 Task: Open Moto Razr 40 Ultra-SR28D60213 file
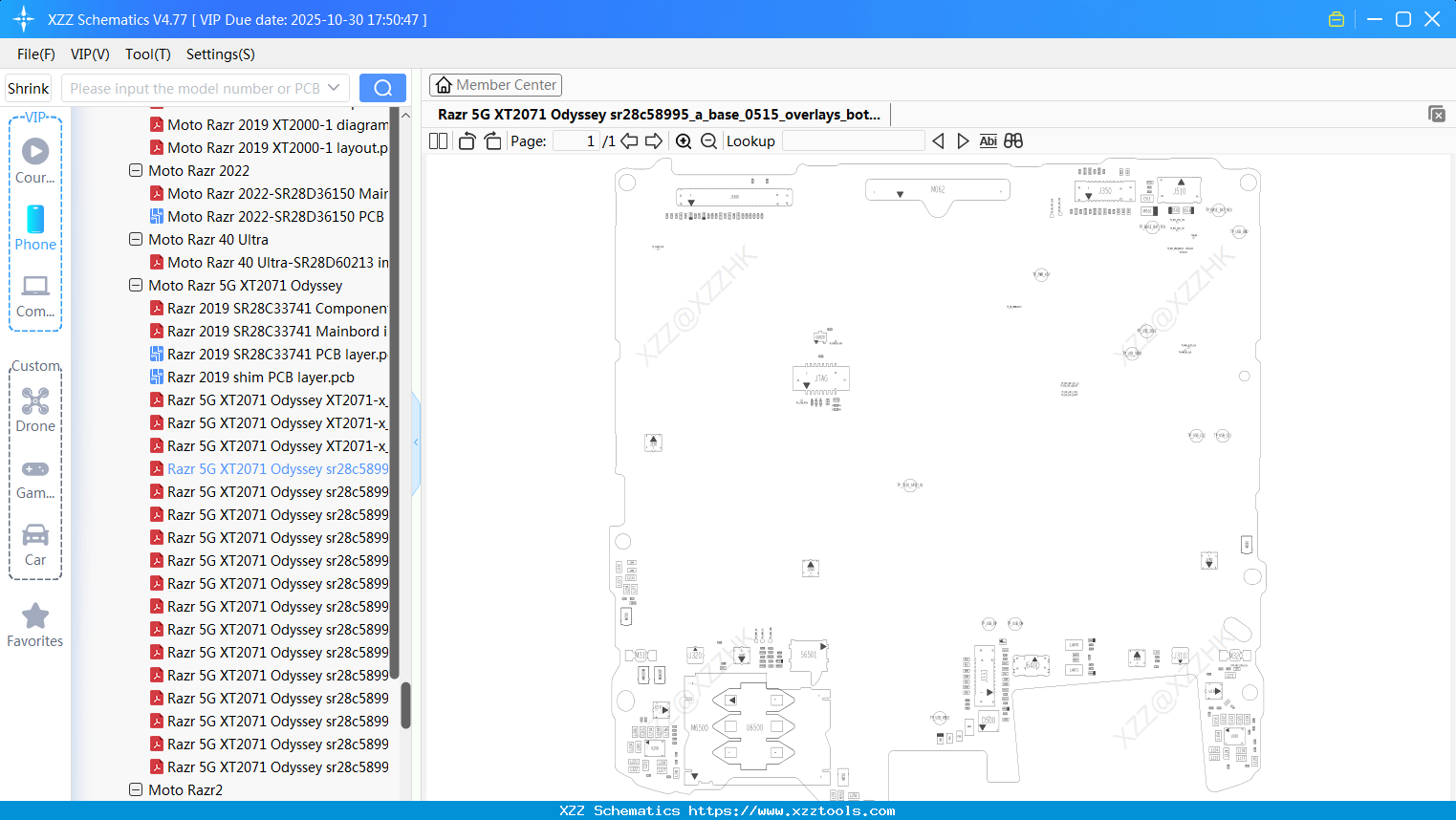coord(277,263)
